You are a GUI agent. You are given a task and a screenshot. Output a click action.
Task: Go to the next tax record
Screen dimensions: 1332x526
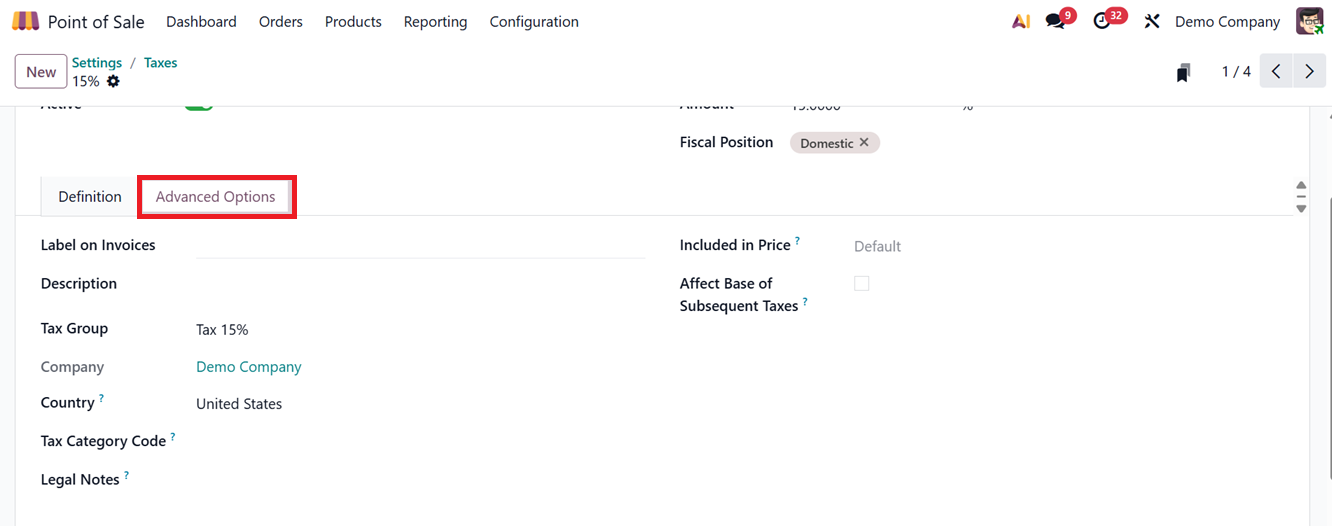1309,72
